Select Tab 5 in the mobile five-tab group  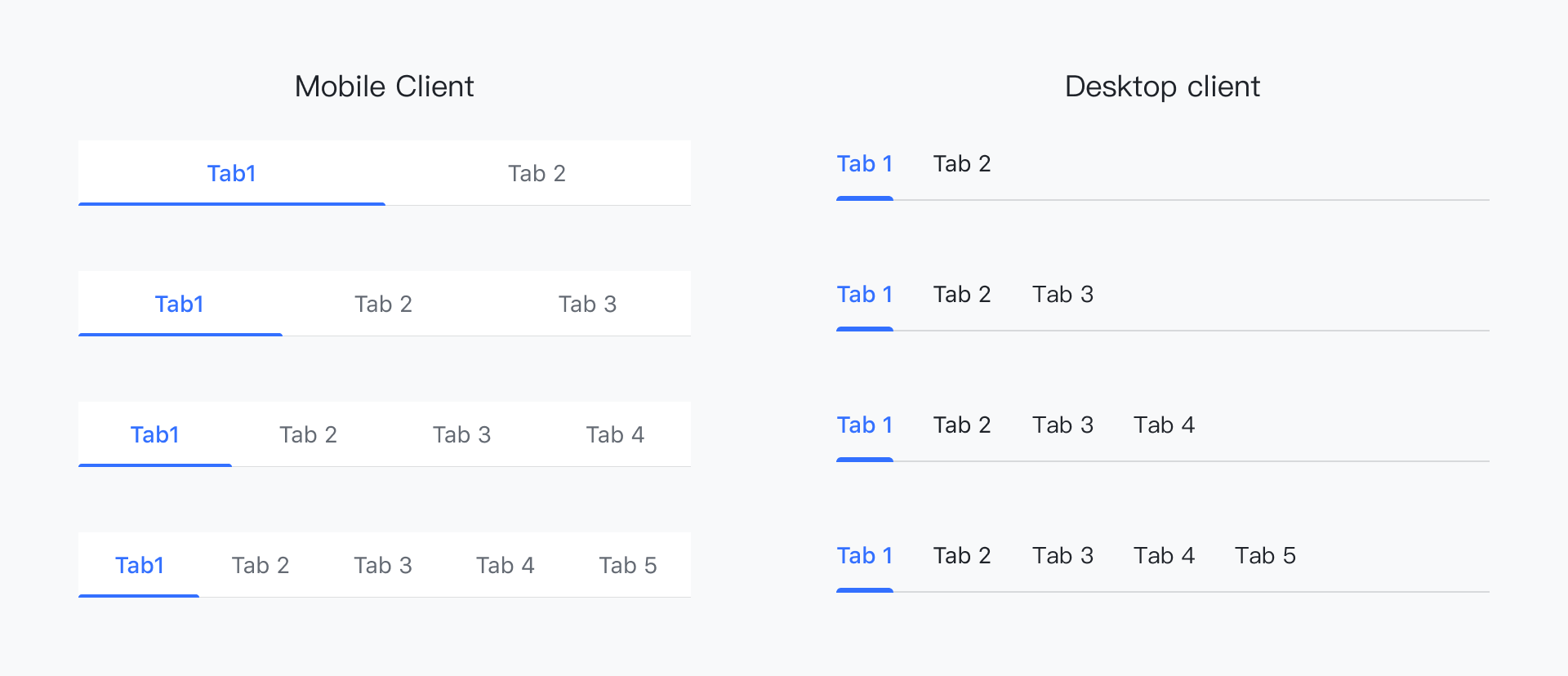627,565
